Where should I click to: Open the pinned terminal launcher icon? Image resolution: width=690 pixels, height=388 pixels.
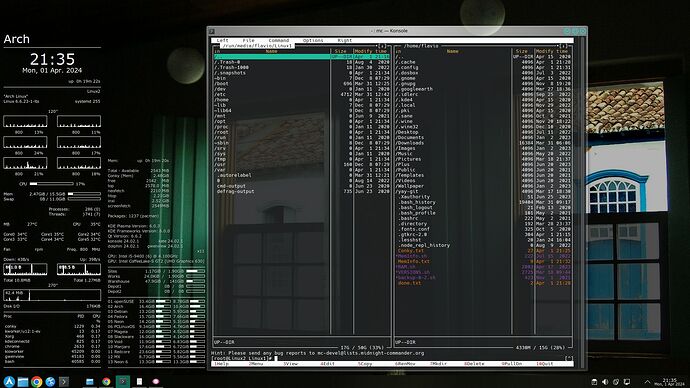pos(64,381)
